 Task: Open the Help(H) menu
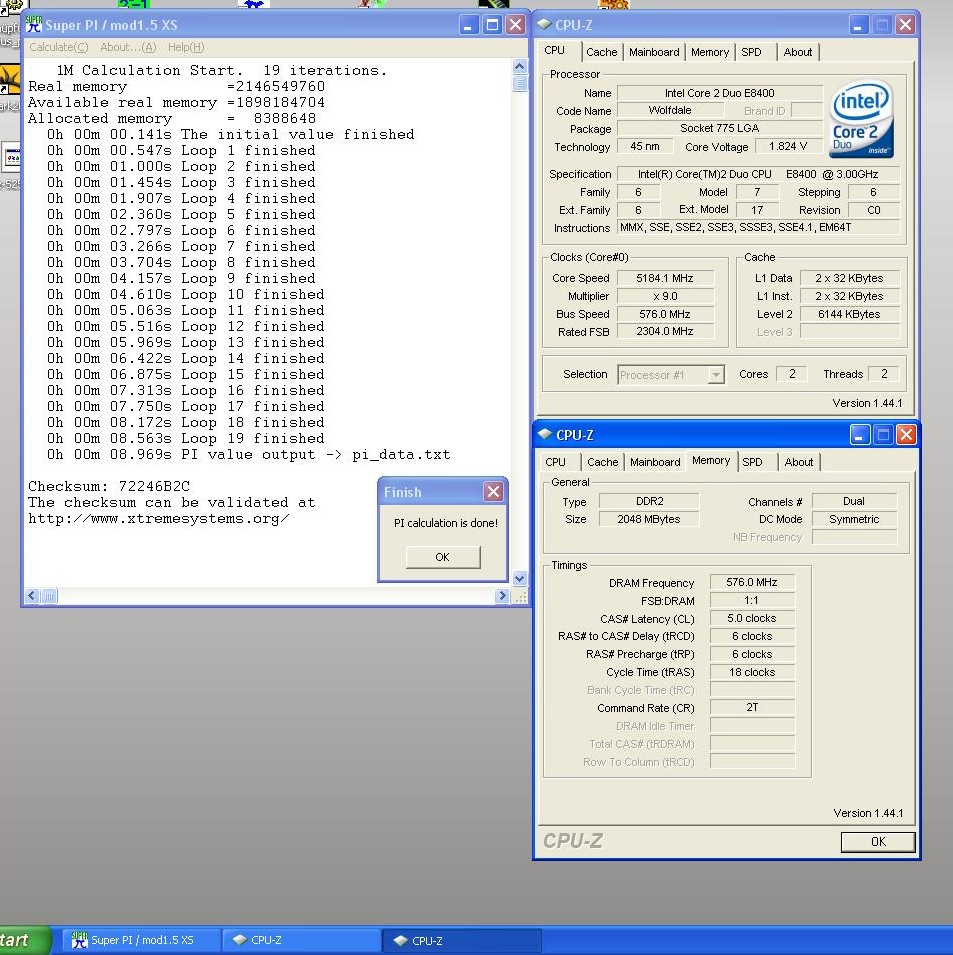click(x=186, y=48)
